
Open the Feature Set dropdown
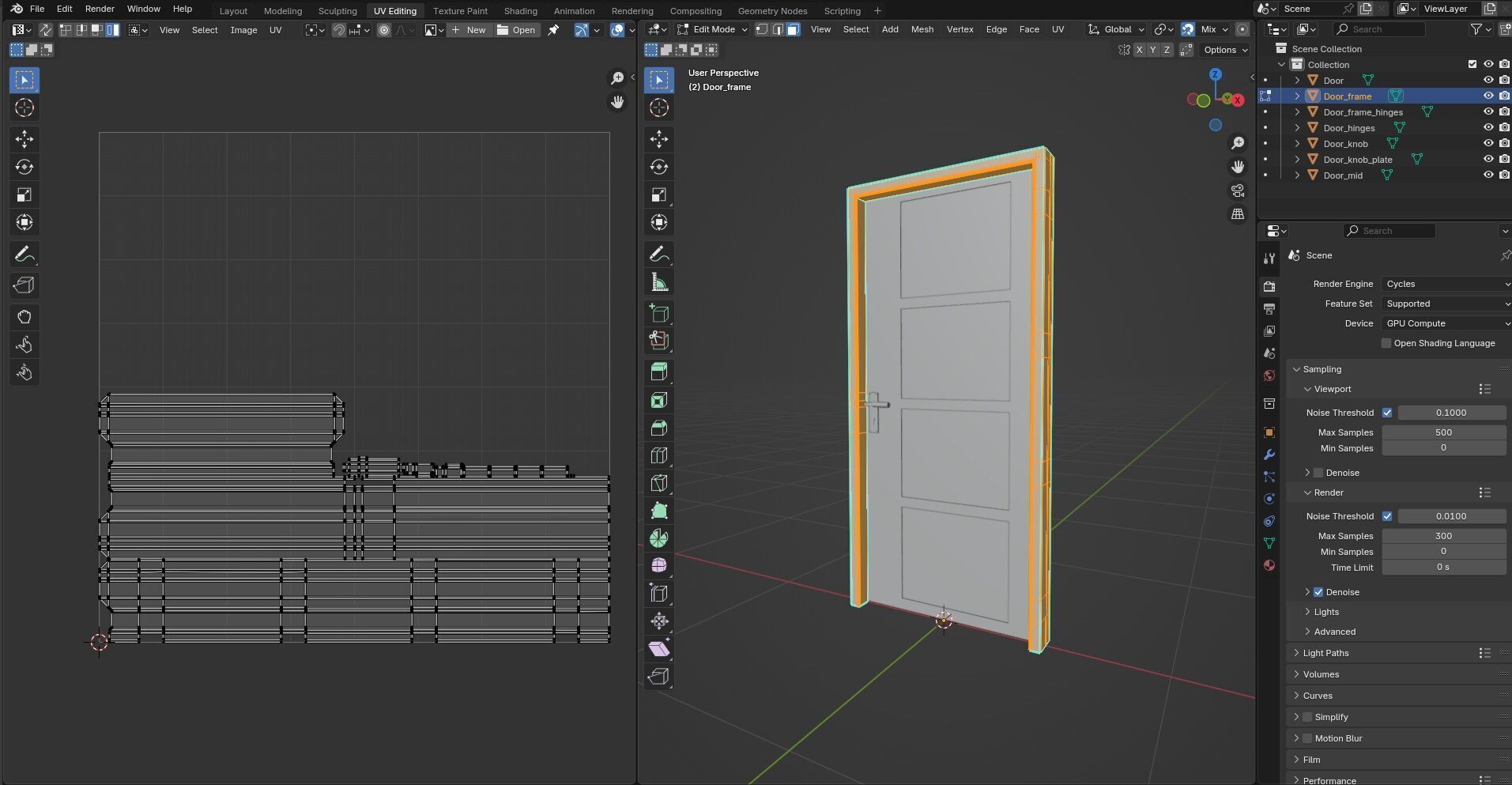1446,304
